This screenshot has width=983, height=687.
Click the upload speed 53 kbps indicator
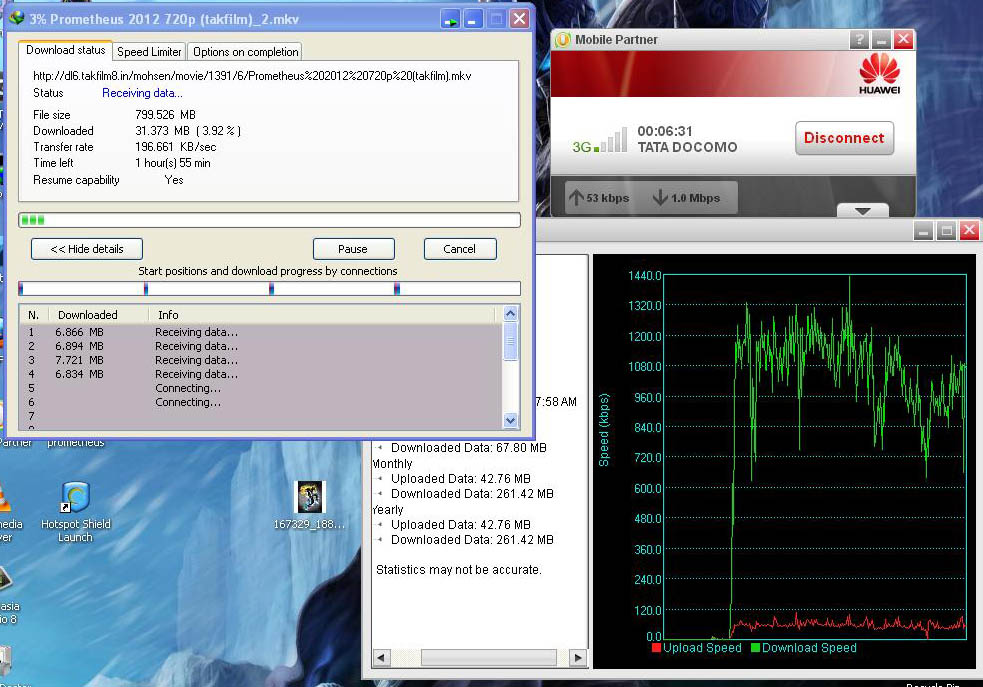599,198
